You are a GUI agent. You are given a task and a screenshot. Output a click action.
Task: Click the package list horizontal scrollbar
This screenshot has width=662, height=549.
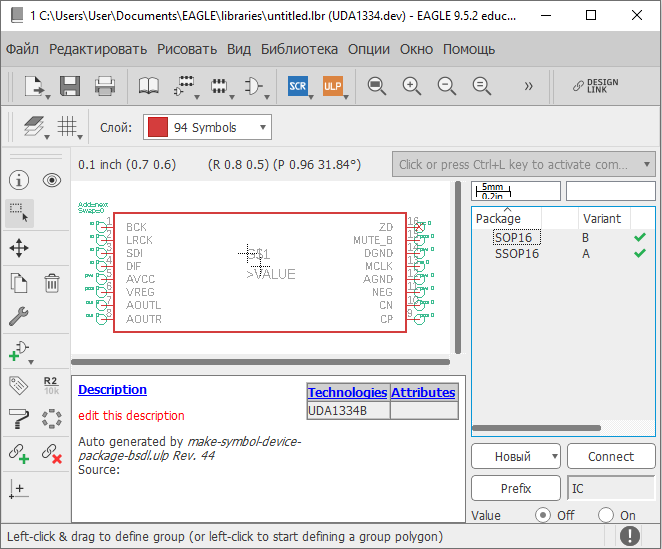(536, 428)
